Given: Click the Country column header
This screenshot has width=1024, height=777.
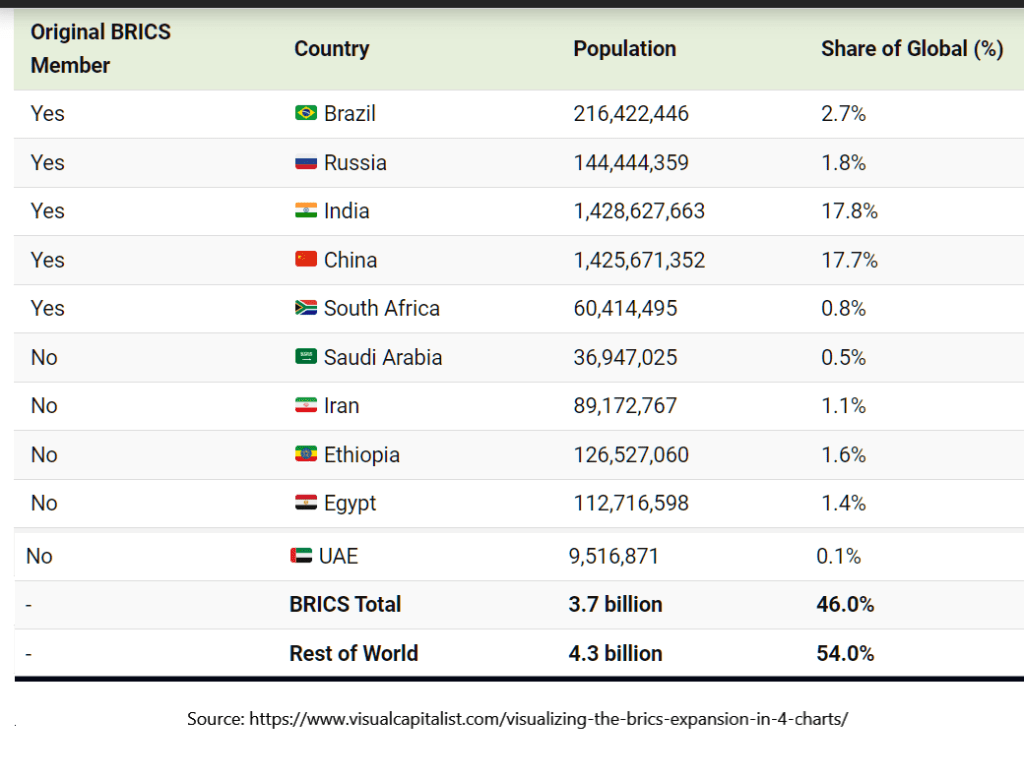Looking at the screenshot, I should coord(331,49).
